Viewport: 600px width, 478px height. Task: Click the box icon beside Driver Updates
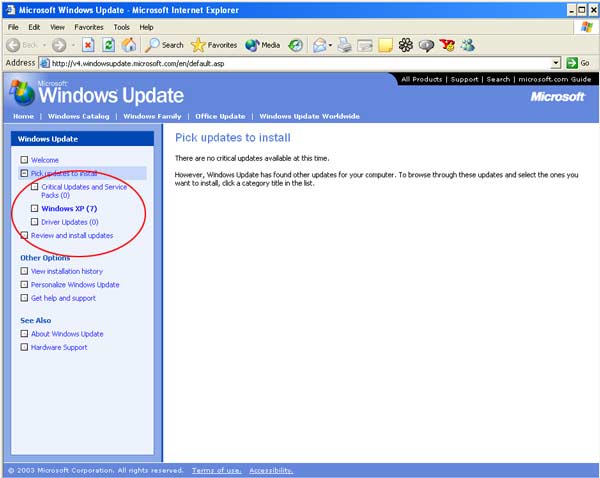(x=34, y=222)
